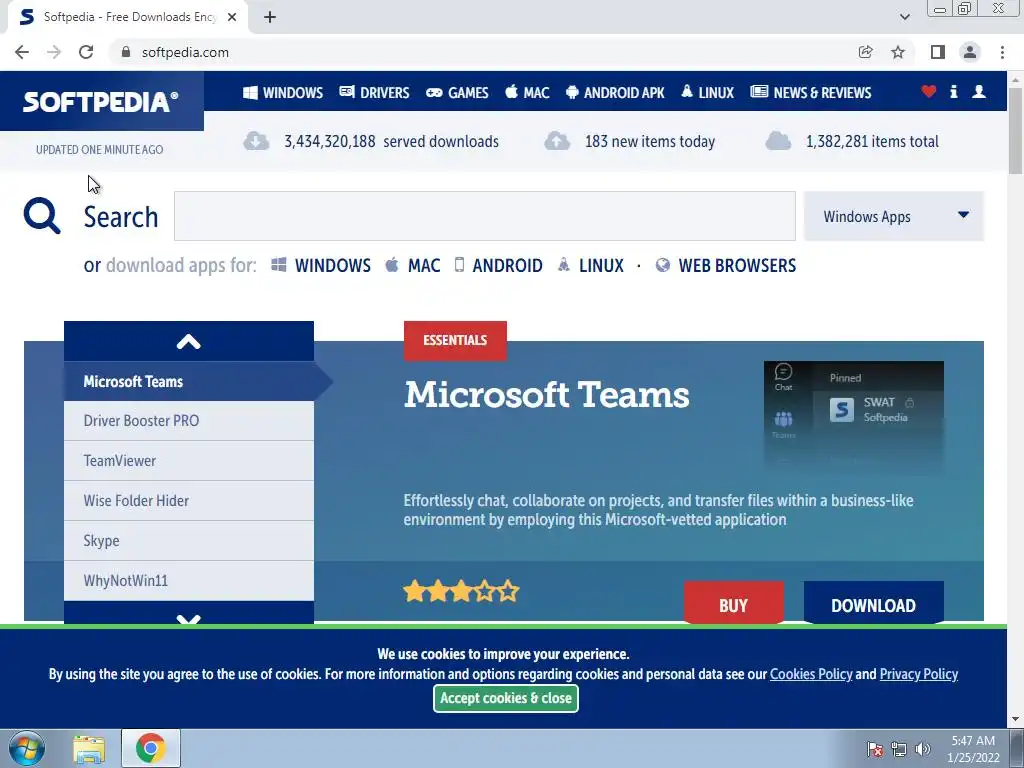
Task: Select Wise Folder Hider in list
Action: 189,500
